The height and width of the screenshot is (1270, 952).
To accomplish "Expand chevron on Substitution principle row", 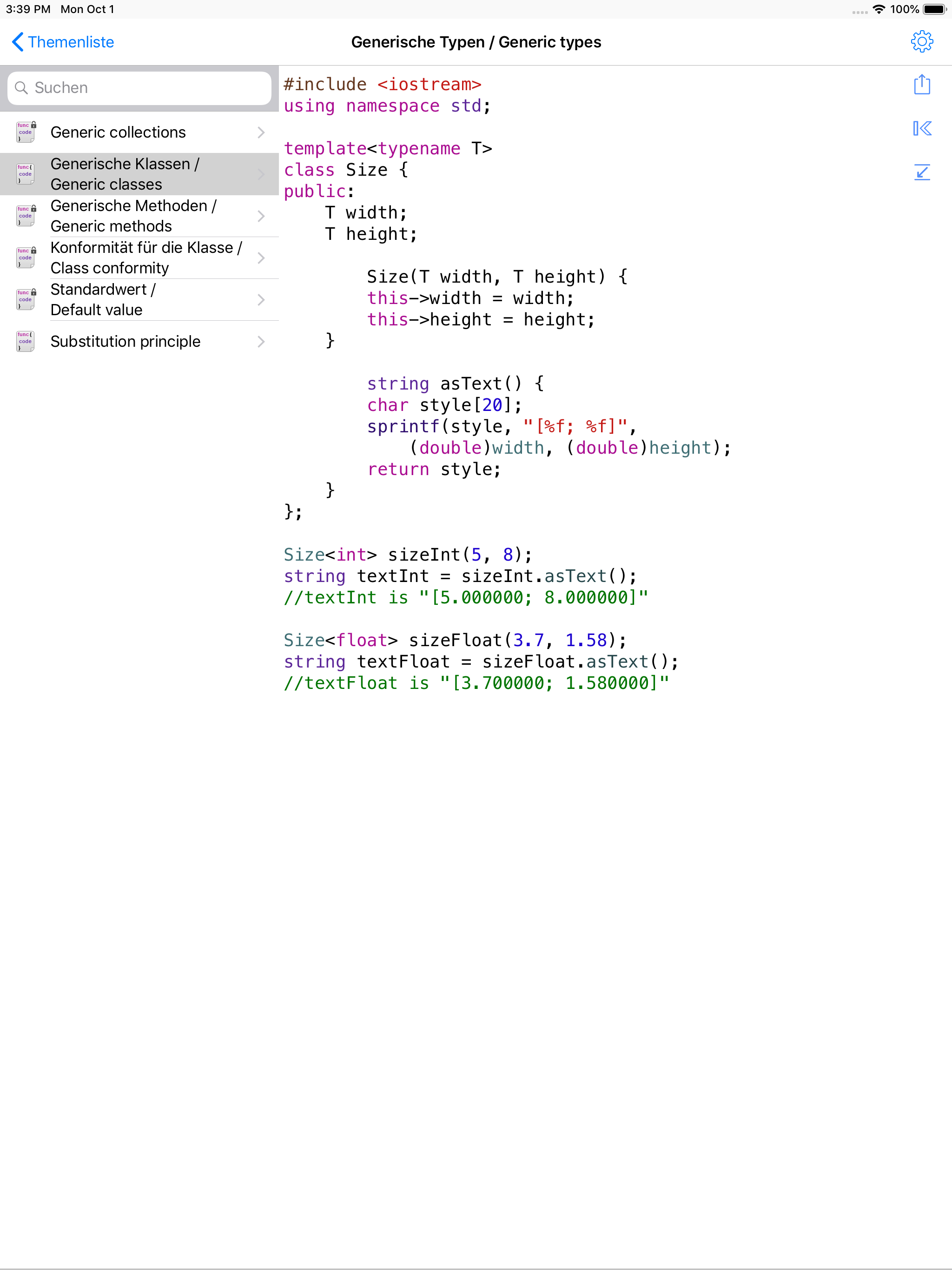I will click(261, 342).
